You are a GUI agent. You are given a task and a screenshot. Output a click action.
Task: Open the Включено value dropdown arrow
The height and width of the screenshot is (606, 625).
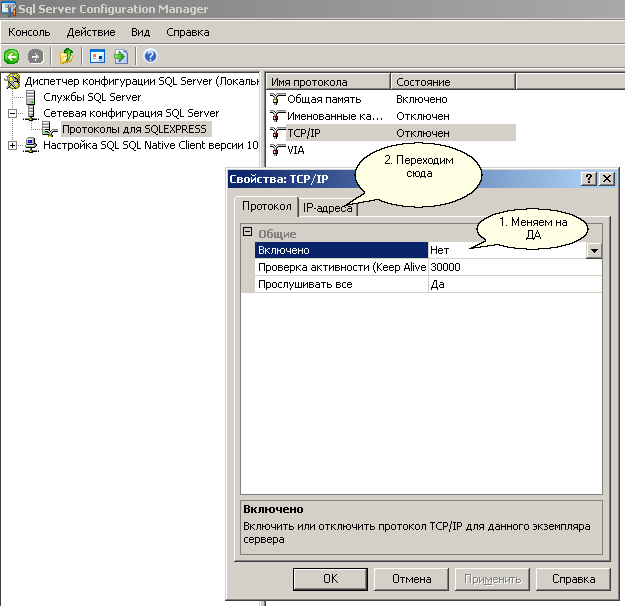pyautogui.click(x=594, y=251)
